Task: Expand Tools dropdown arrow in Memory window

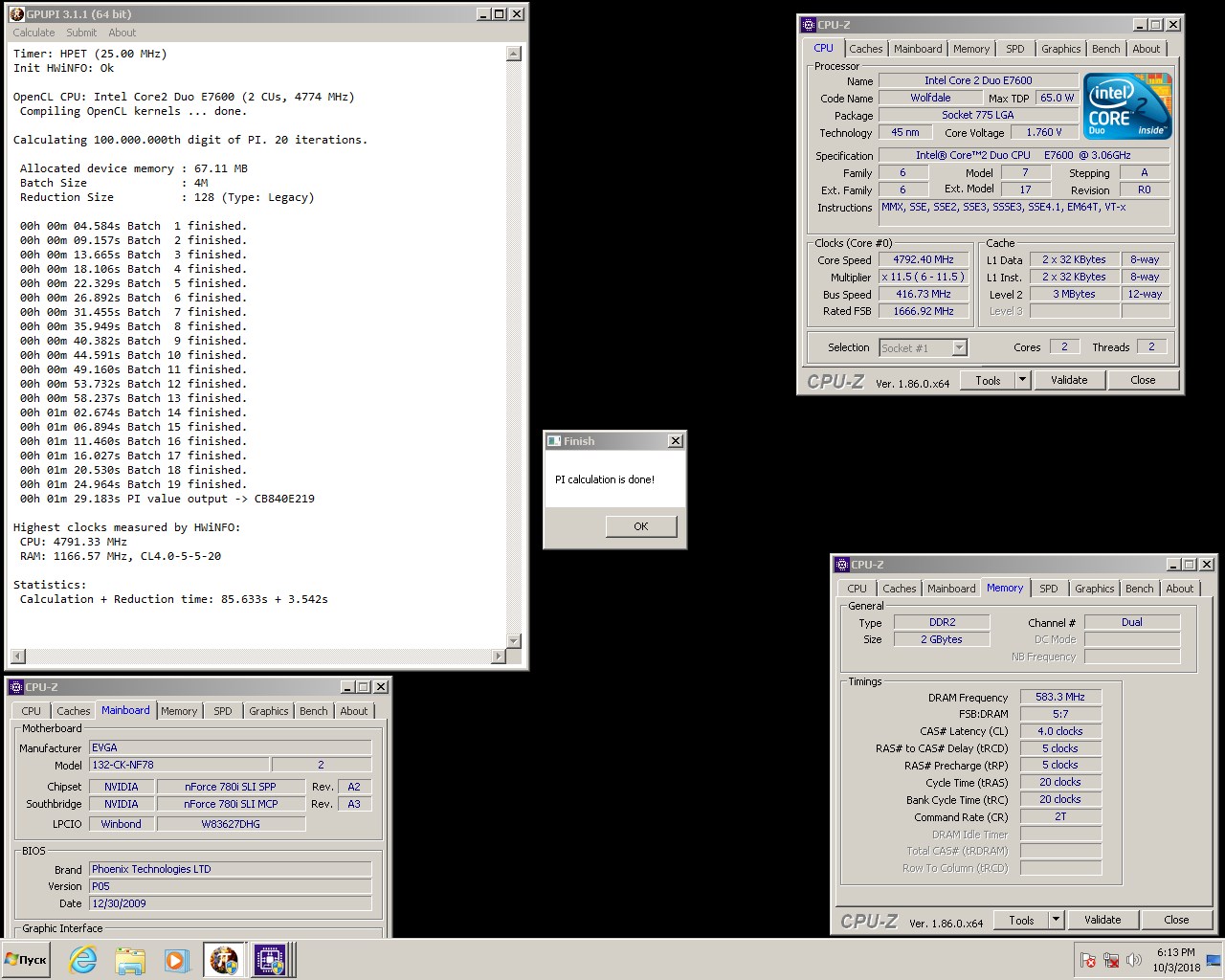Action: [1056, 920]
